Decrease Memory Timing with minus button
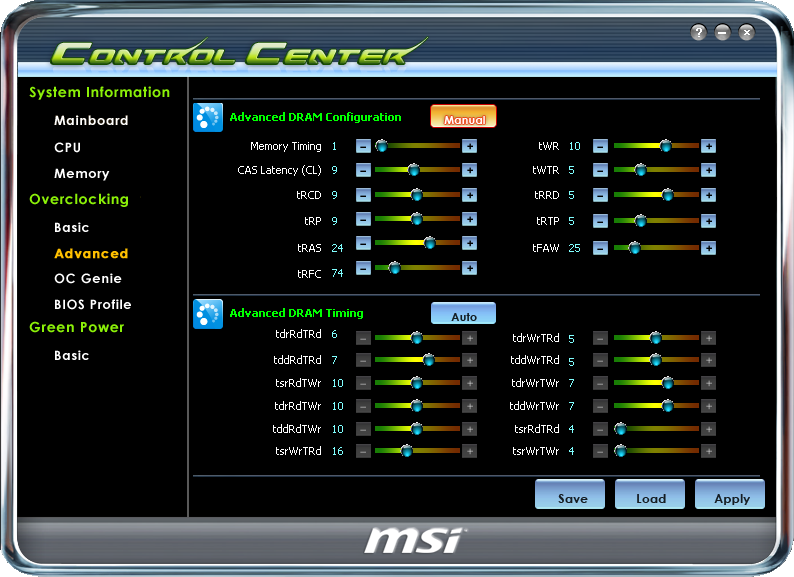 363,146
